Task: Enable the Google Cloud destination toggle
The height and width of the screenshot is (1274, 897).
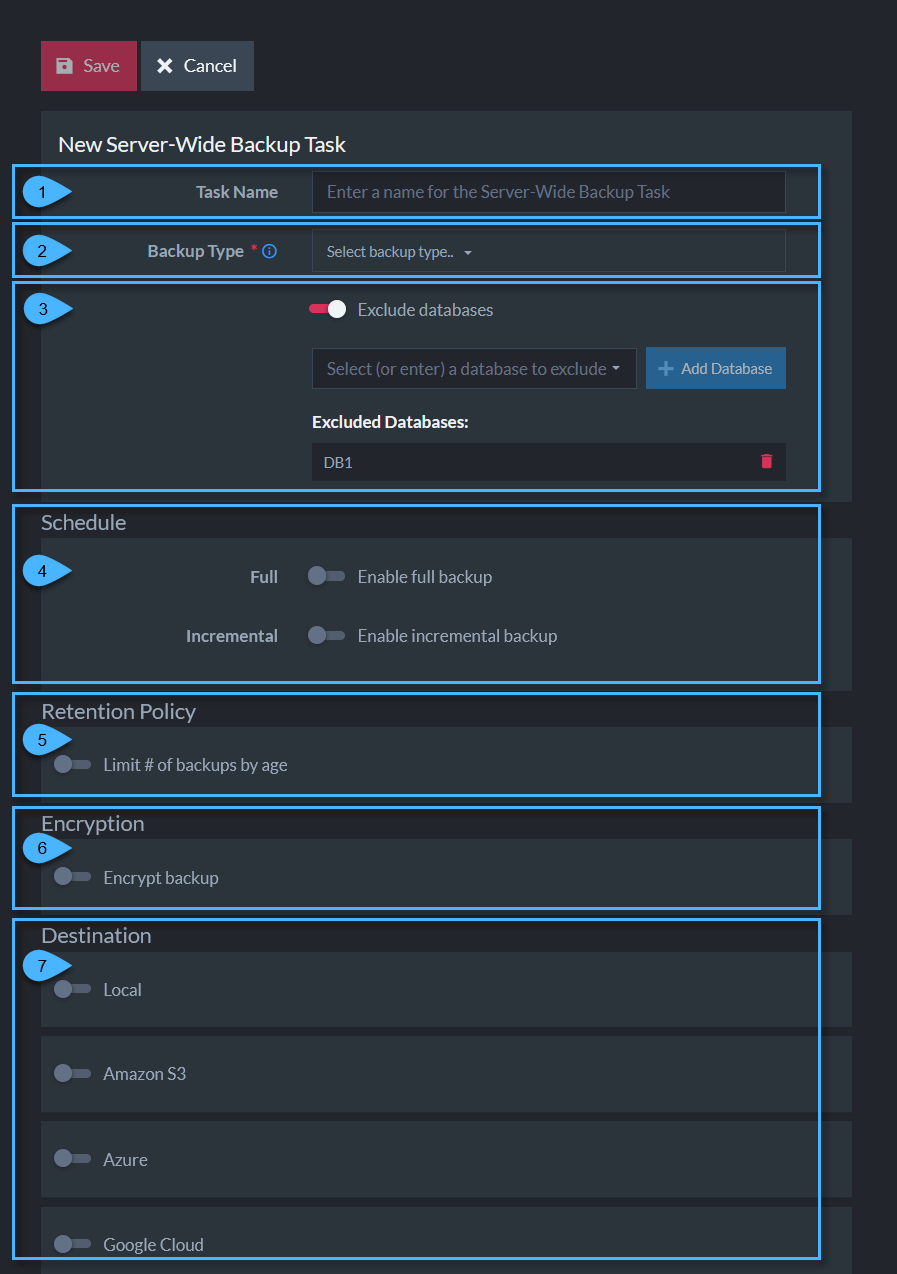Action: click(x=73, y=1244)
